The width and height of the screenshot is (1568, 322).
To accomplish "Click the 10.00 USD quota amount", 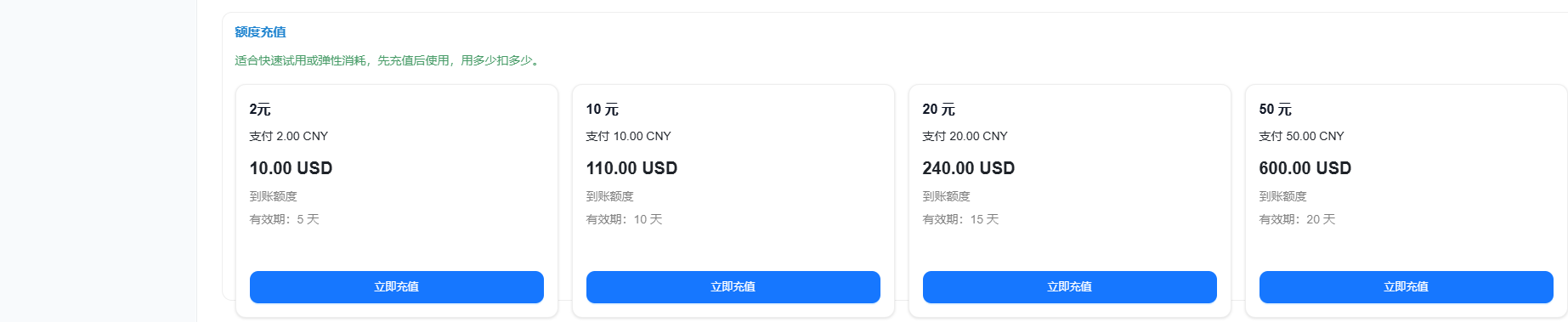I will pyautogui.click(x=291, y=168).
